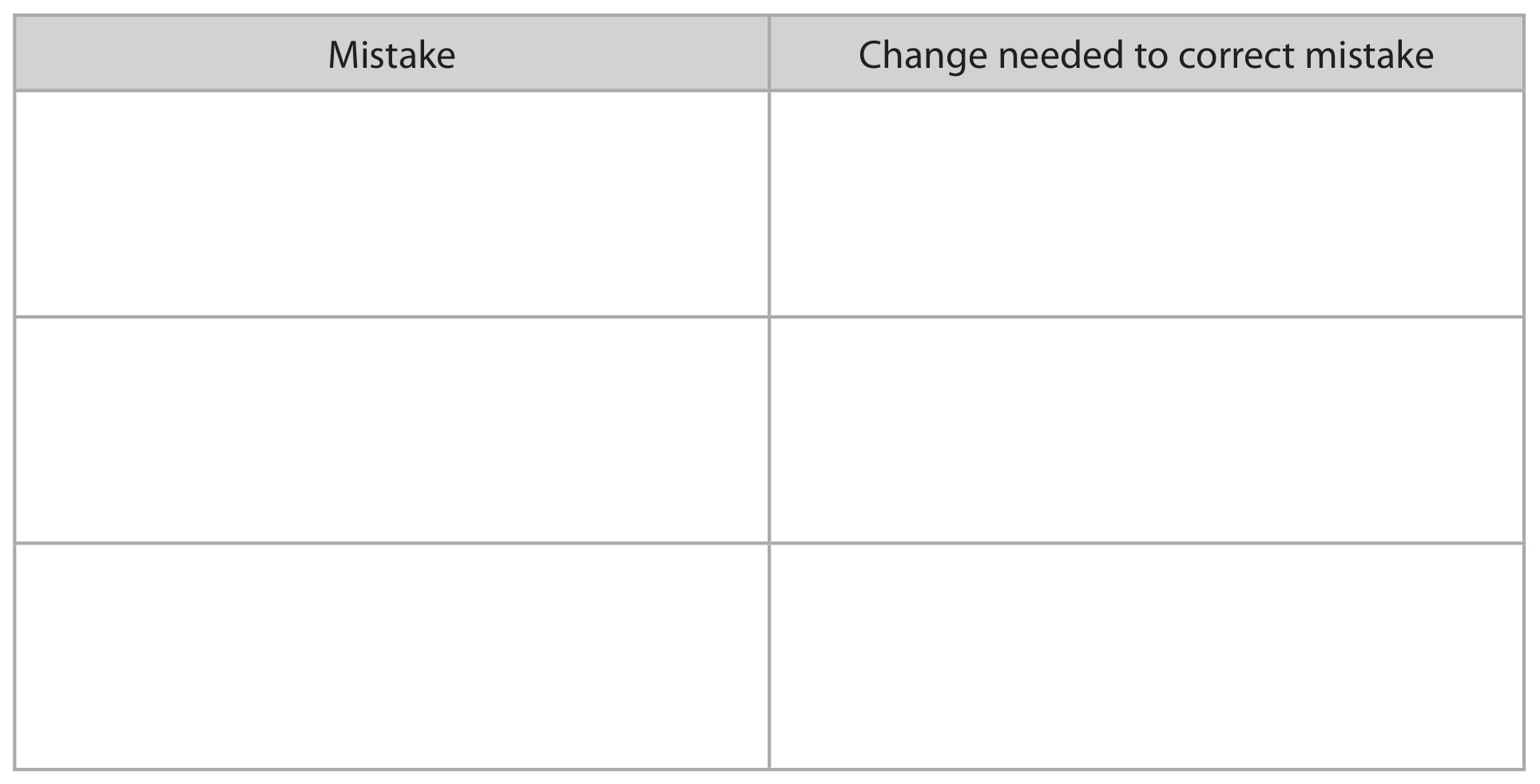Click the table's left outer border
The height and width of the screenshot is (784, 1540).
14,392
